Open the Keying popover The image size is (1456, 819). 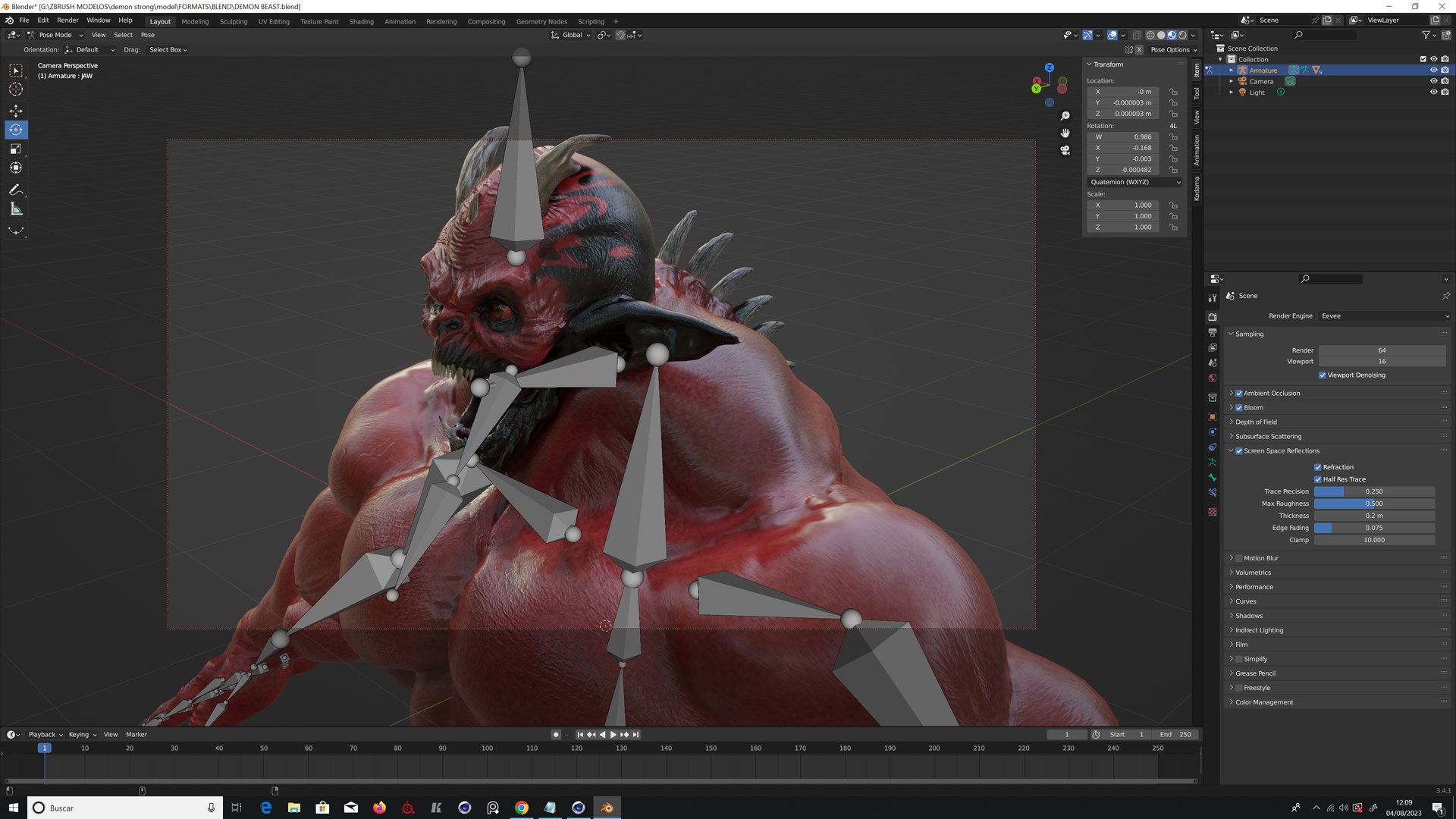(x=82, y=735)
